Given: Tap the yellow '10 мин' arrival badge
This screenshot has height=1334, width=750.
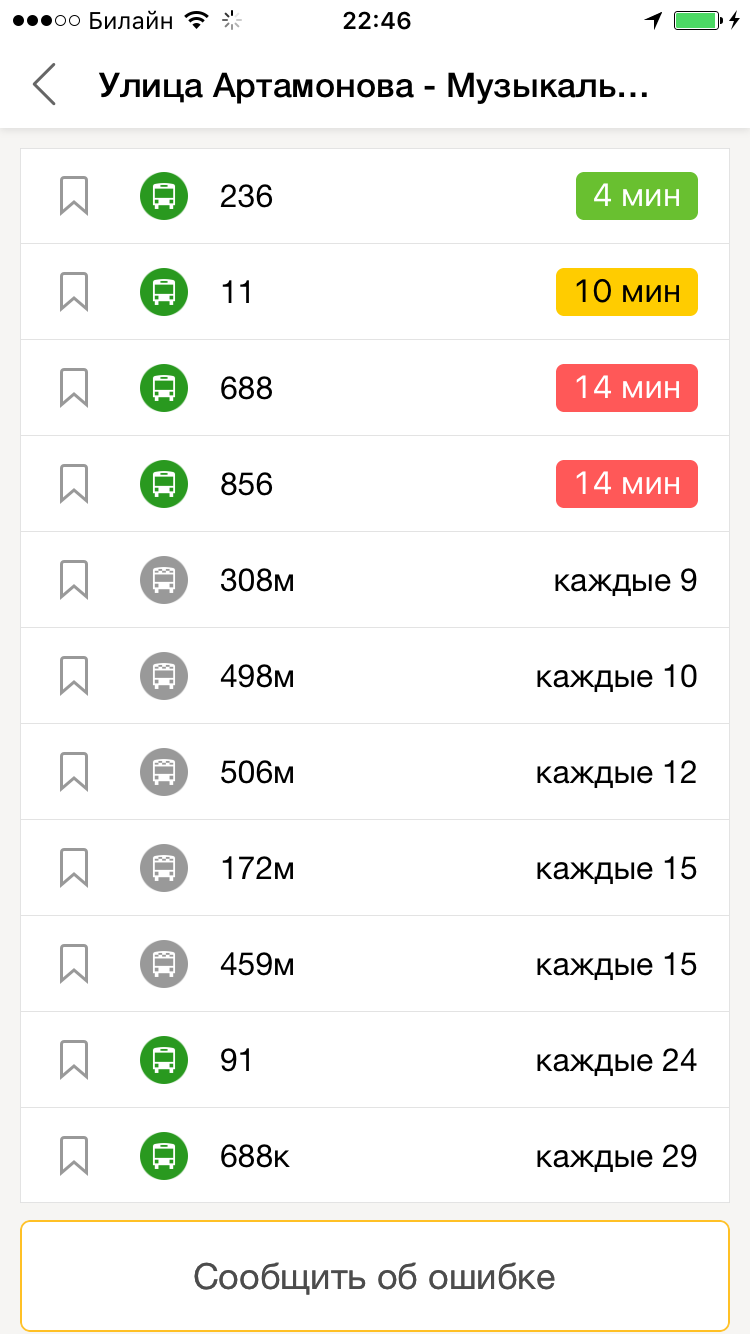Looking at the screenshot, I should click(x=626, y=292).
